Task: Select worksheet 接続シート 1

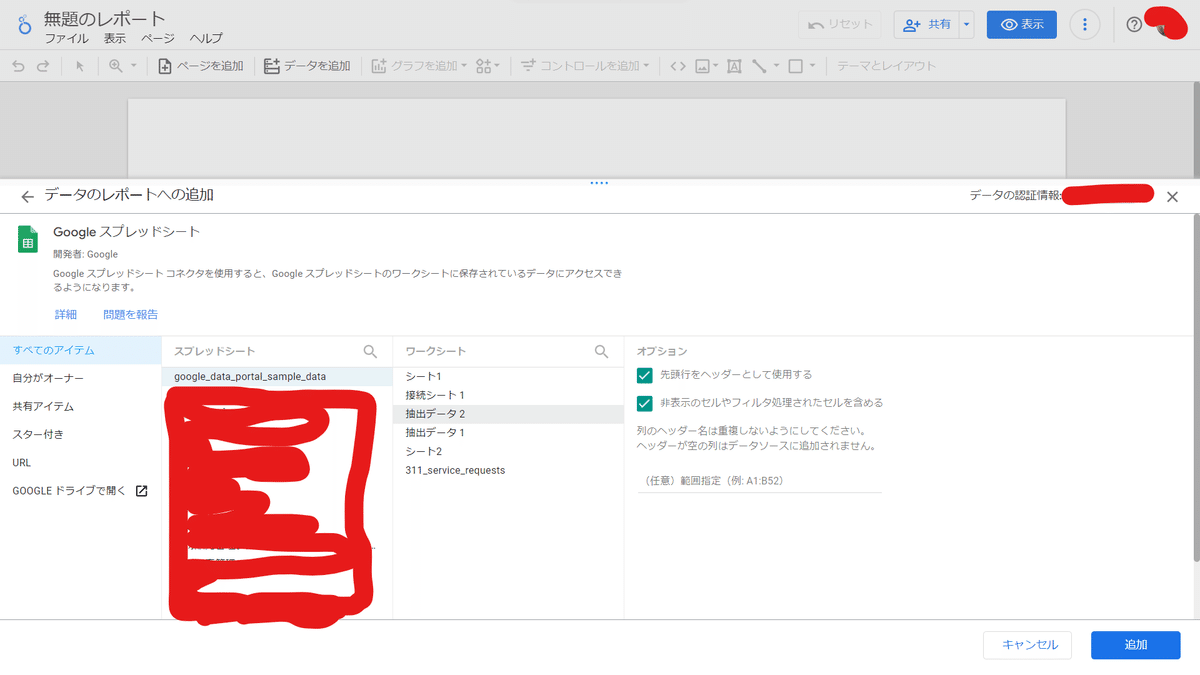Action: point(508,395)
